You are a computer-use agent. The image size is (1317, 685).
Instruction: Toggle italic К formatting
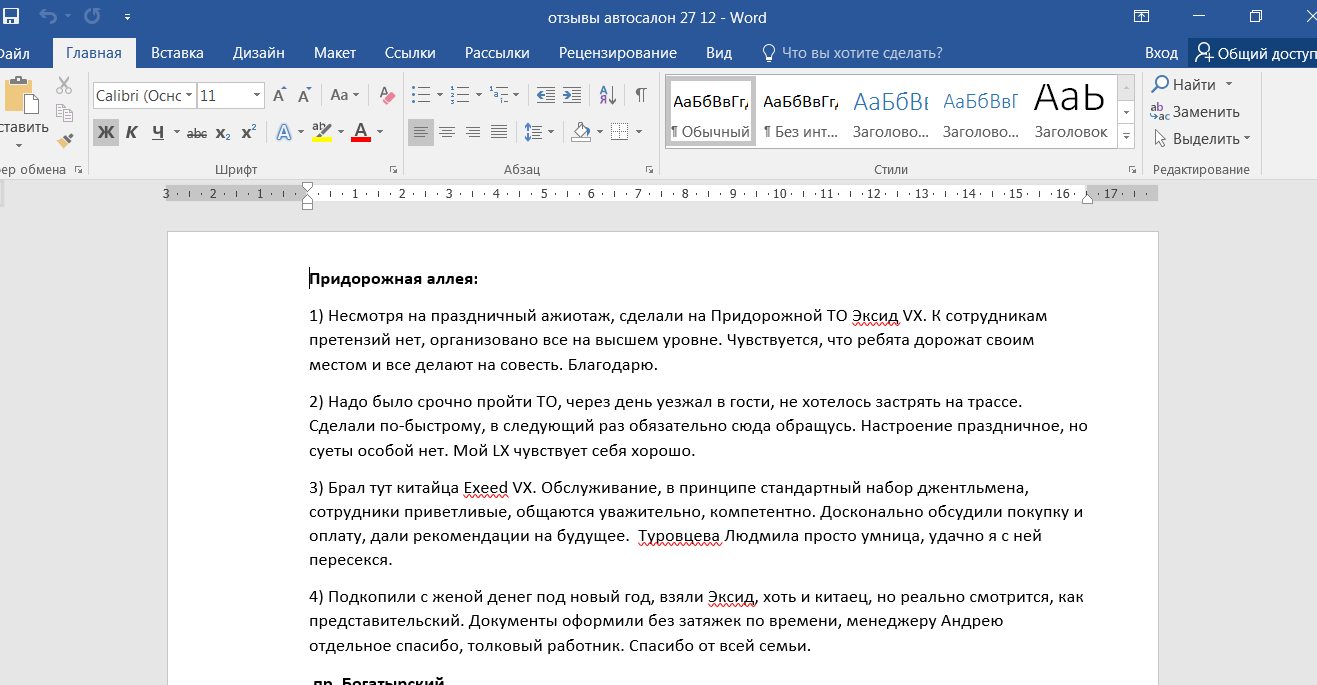click(x=131, y=132)
